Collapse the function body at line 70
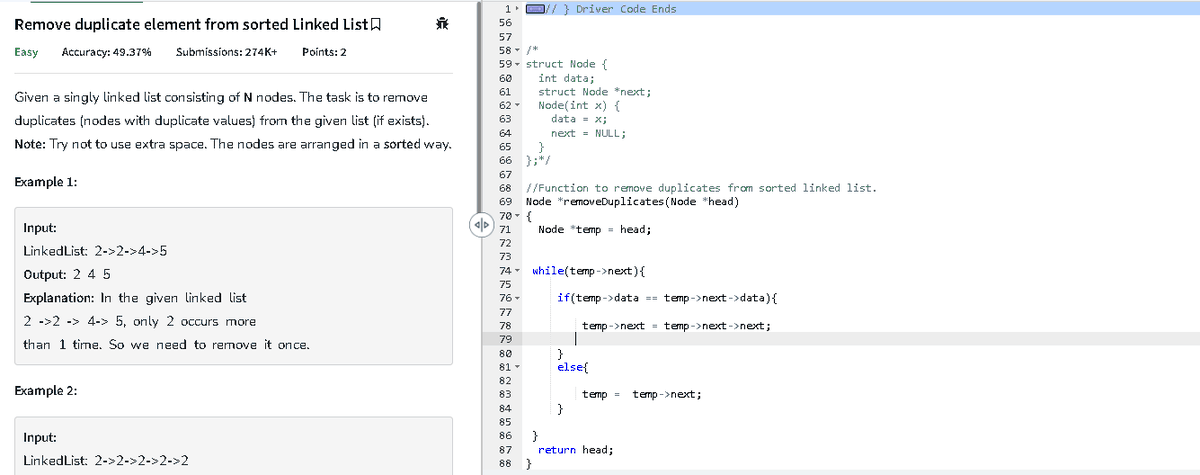Viewport: 1200px width, 475px height. 517,216
